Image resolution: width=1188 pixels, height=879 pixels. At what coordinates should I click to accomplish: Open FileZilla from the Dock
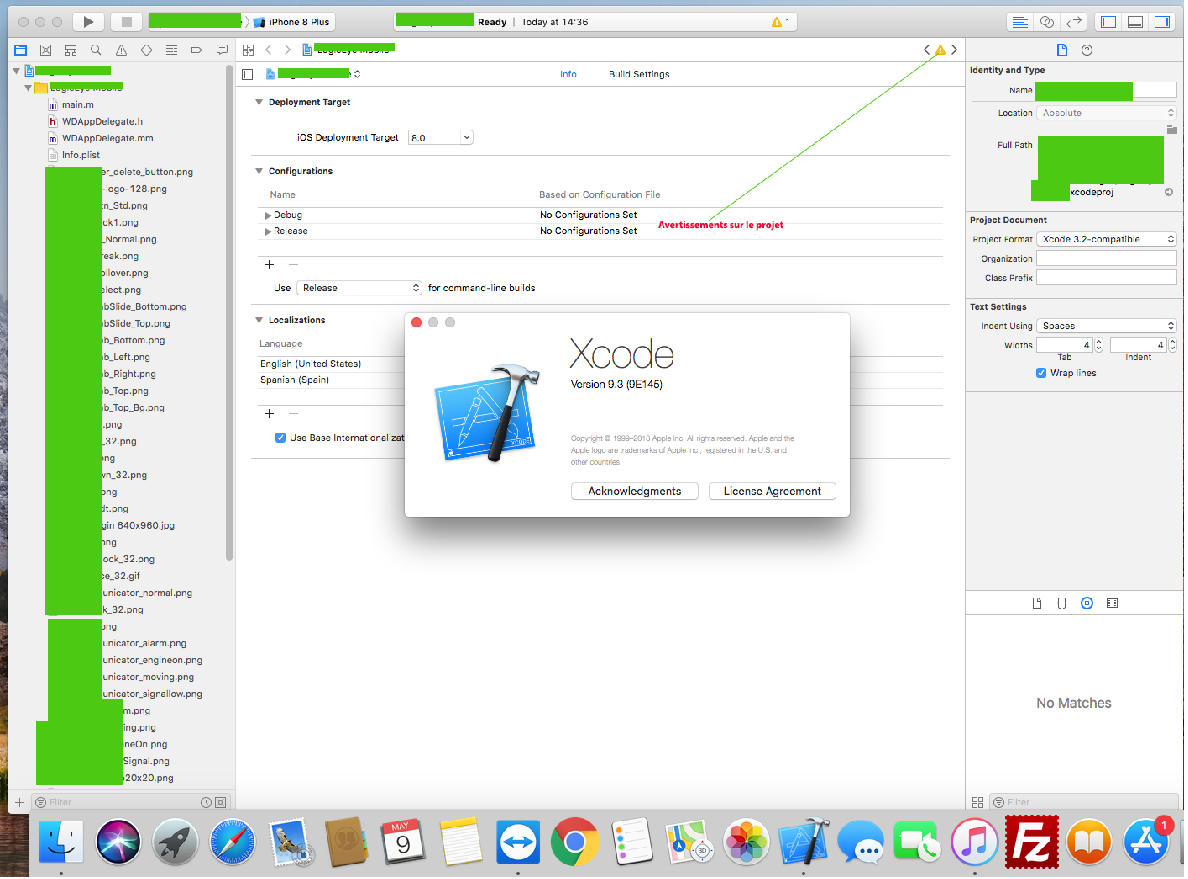1031,841
